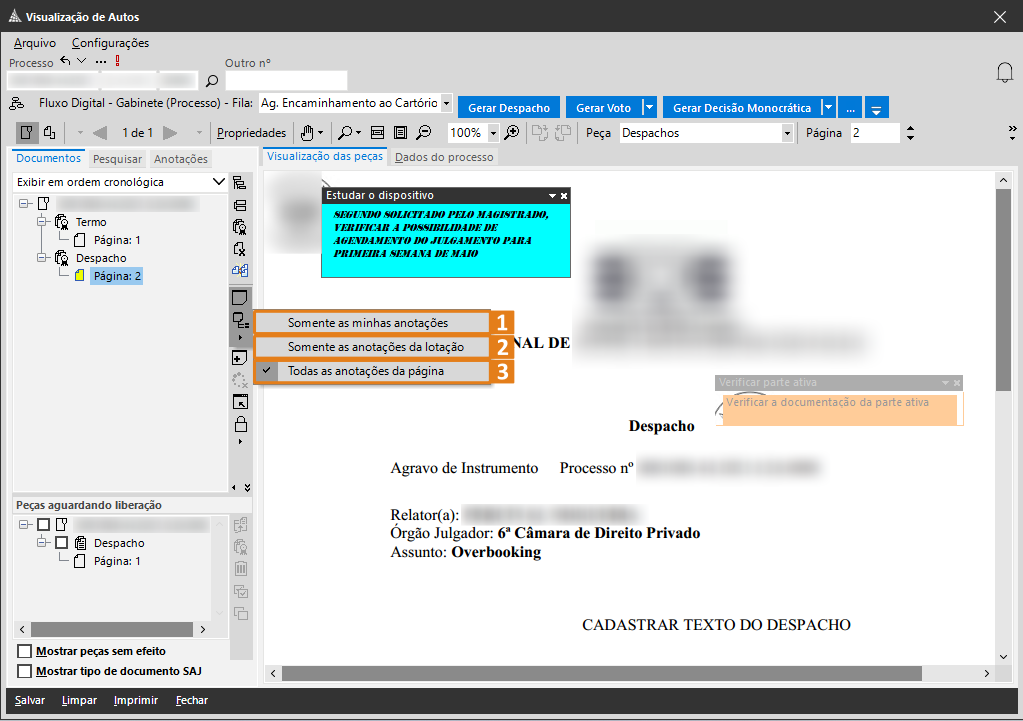The height and width of the screenshot is (721, 1023).
Task: Click the back arrow next to Processo
Action: pyautogui.click(x=65, y=61)
